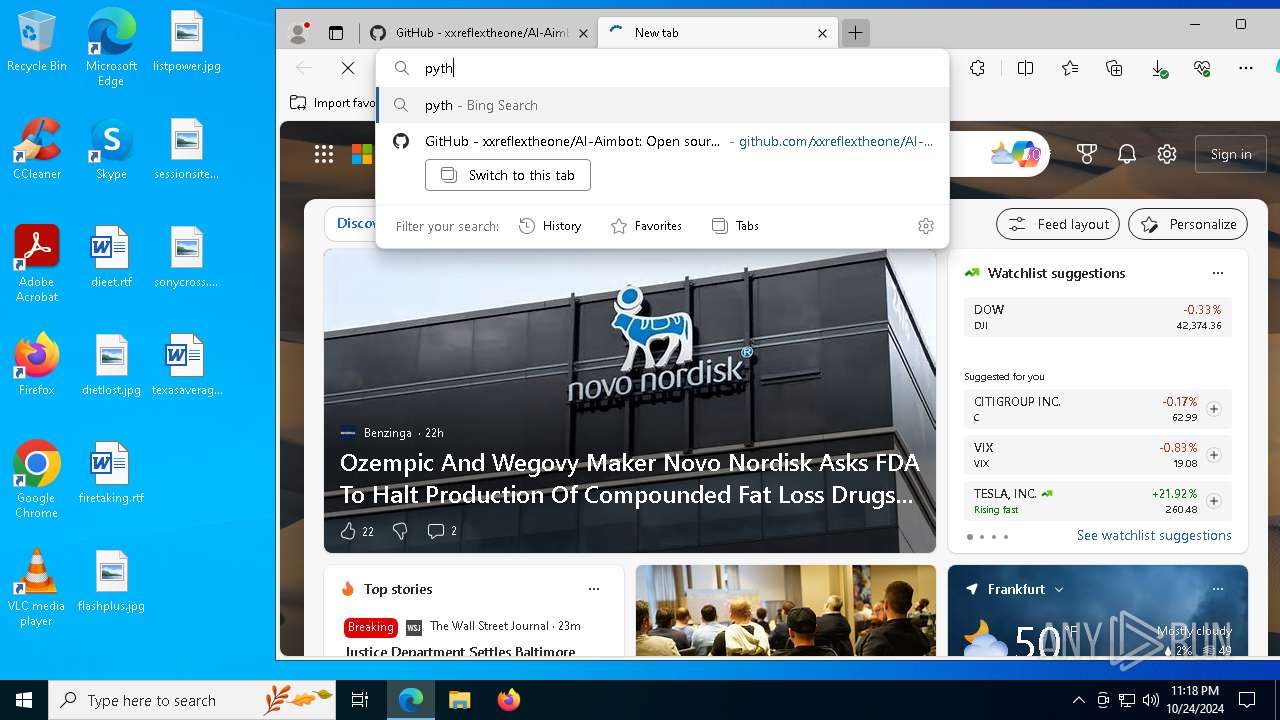Filter search by History

550,226
